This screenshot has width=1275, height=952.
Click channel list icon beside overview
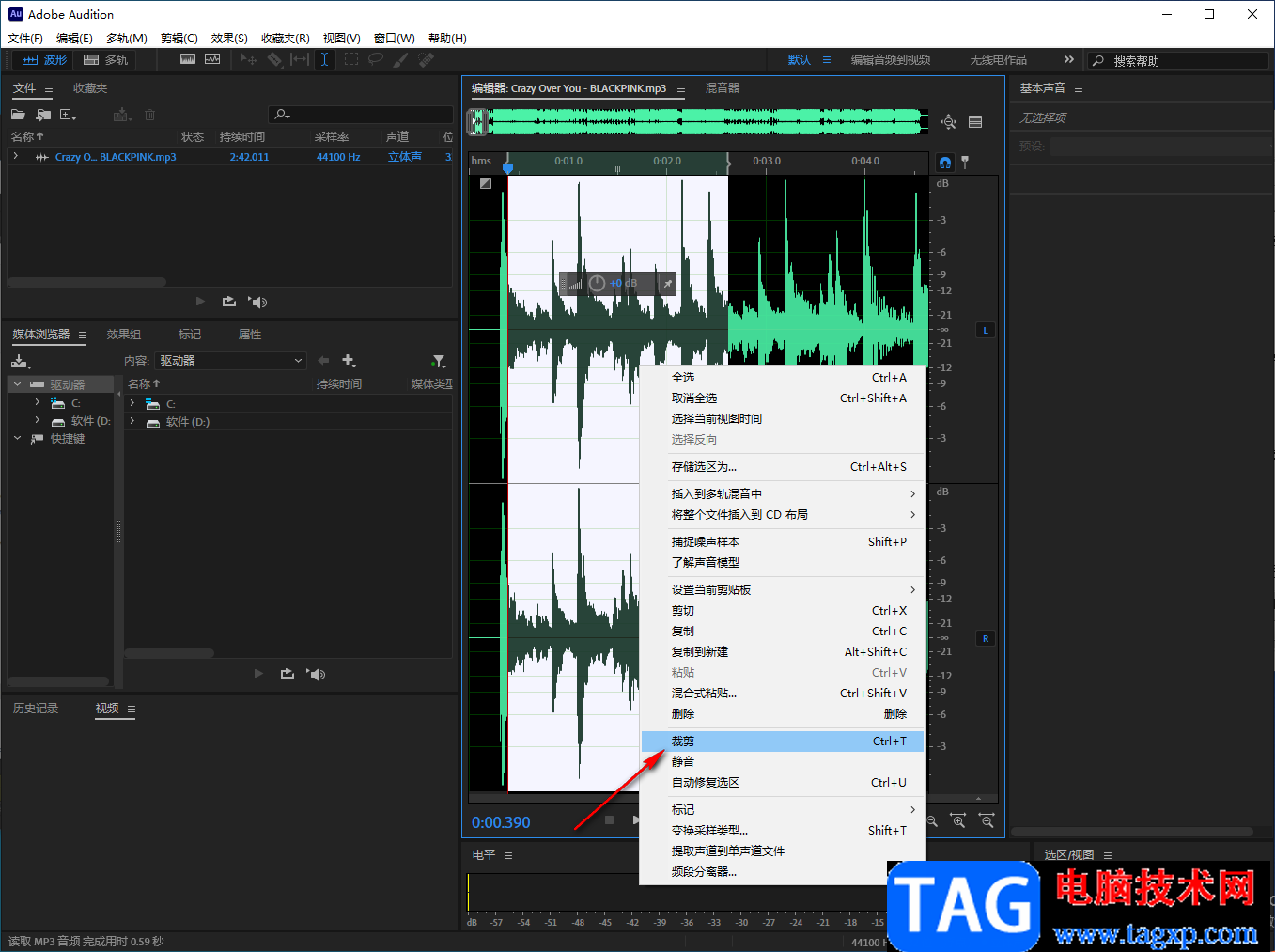(975, 122)
